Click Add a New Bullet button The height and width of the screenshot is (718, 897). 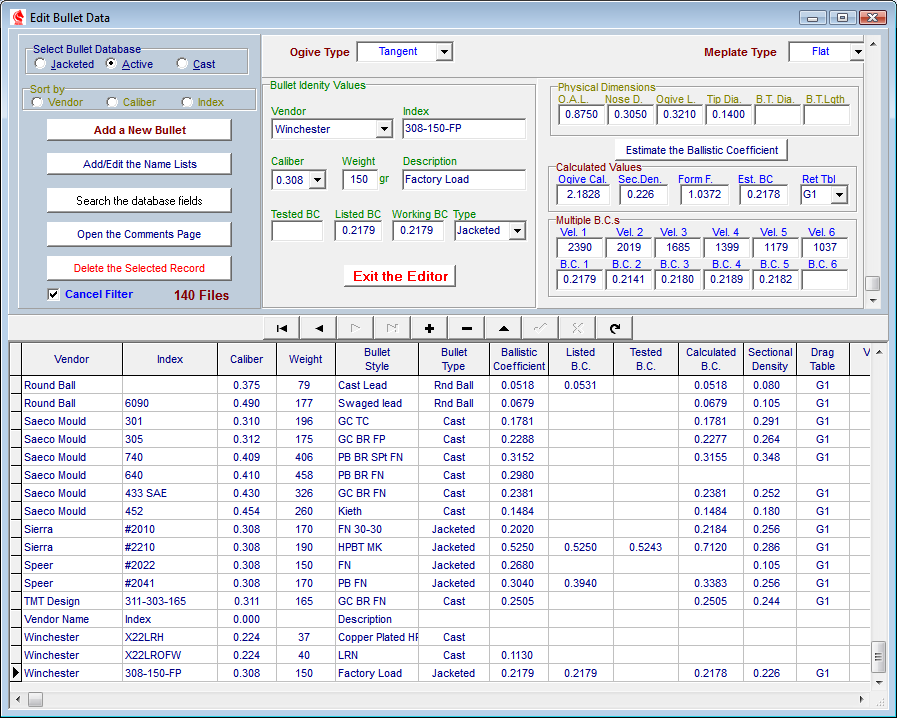[x=139, y=130]
